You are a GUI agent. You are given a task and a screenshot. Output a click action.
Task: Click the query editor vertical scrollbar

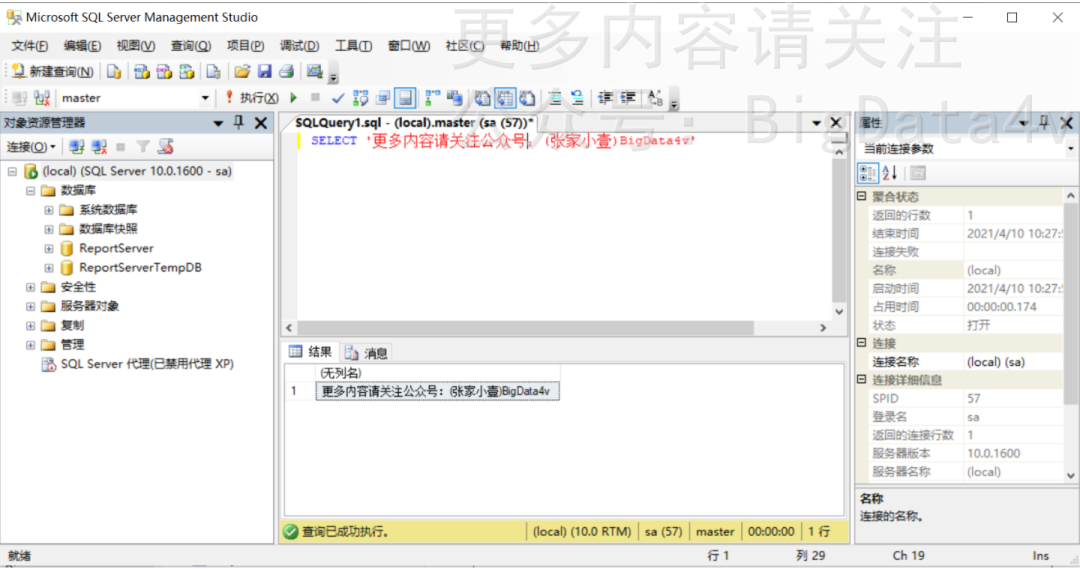(x=839, y=231)
